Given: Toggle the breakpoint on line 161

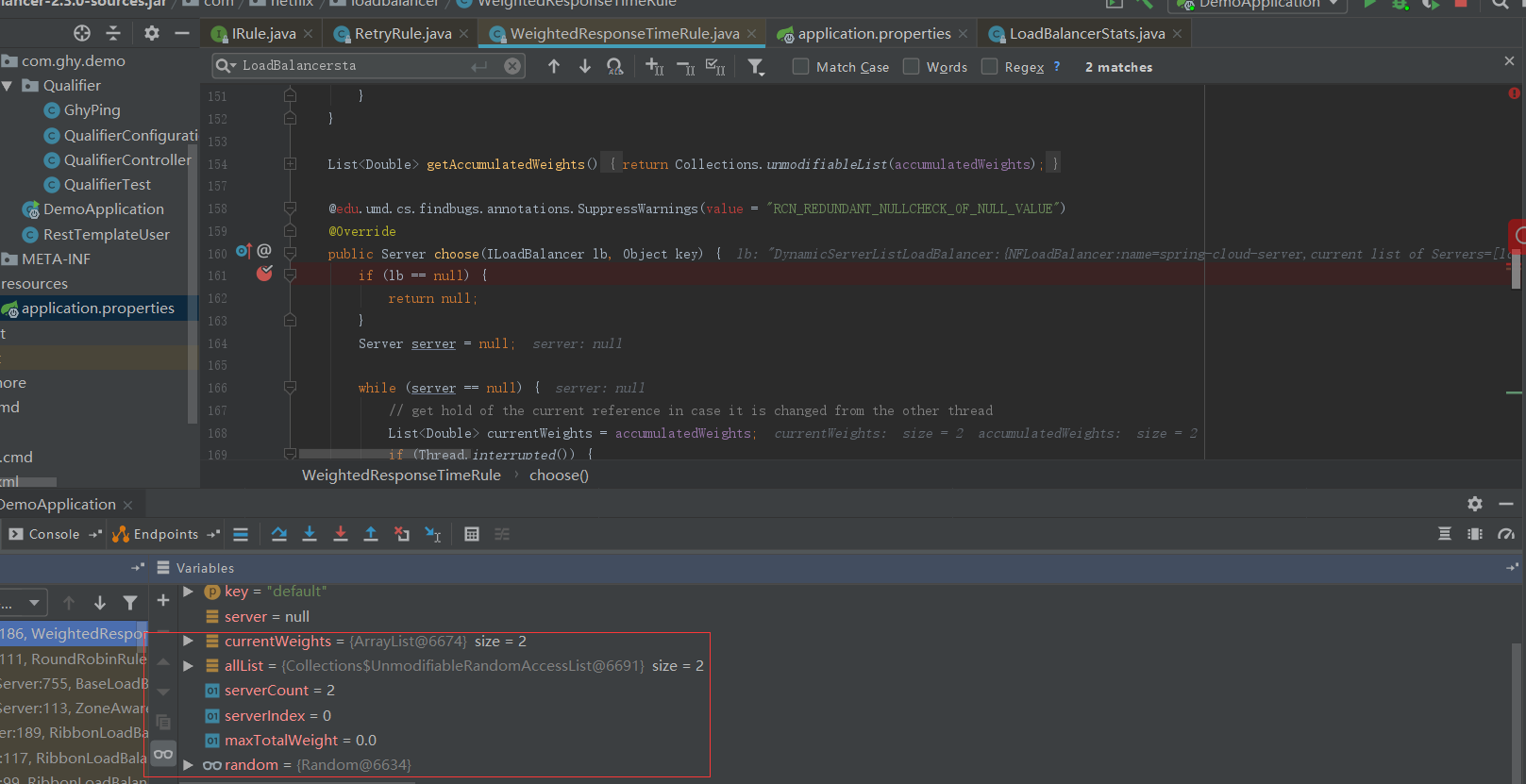Looking at the screenshot, I should click(264, 274).
